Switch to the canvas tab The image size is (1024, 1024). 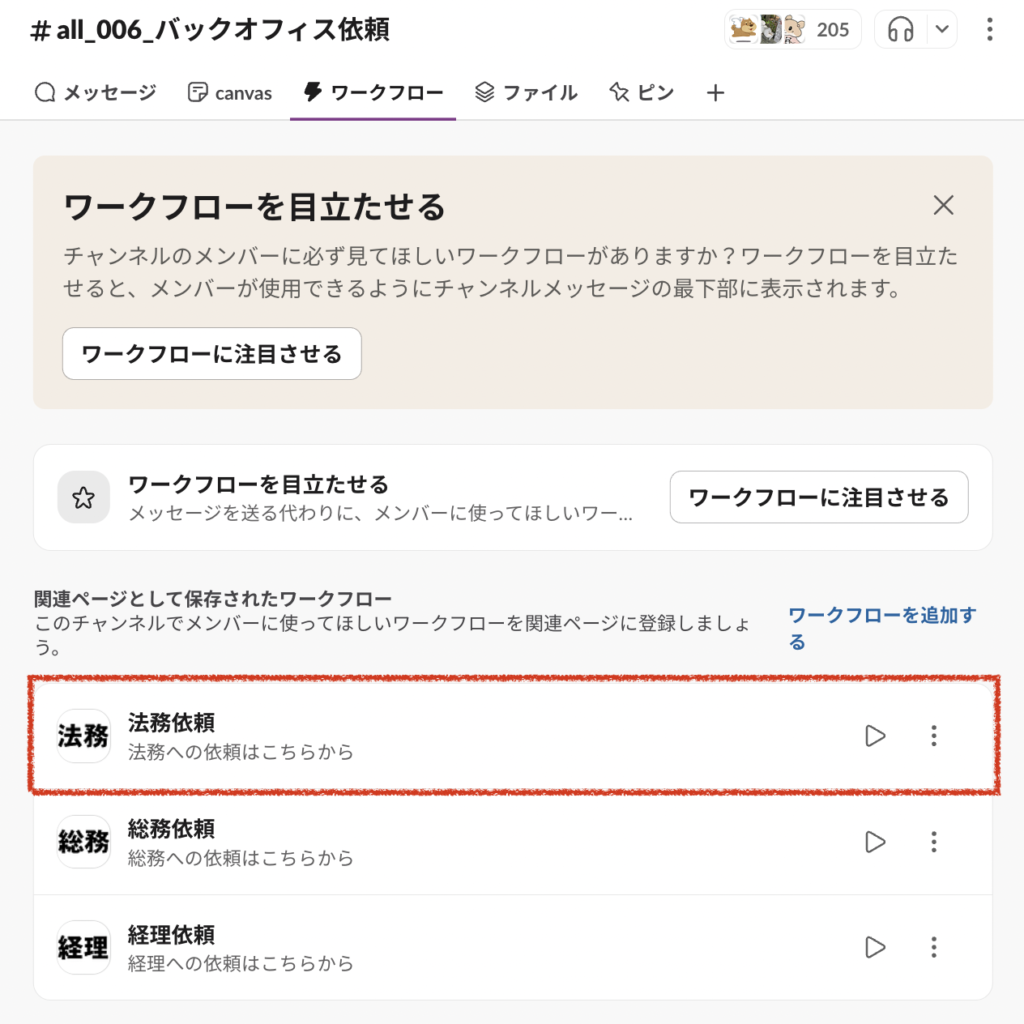click(x=230, y=93)
